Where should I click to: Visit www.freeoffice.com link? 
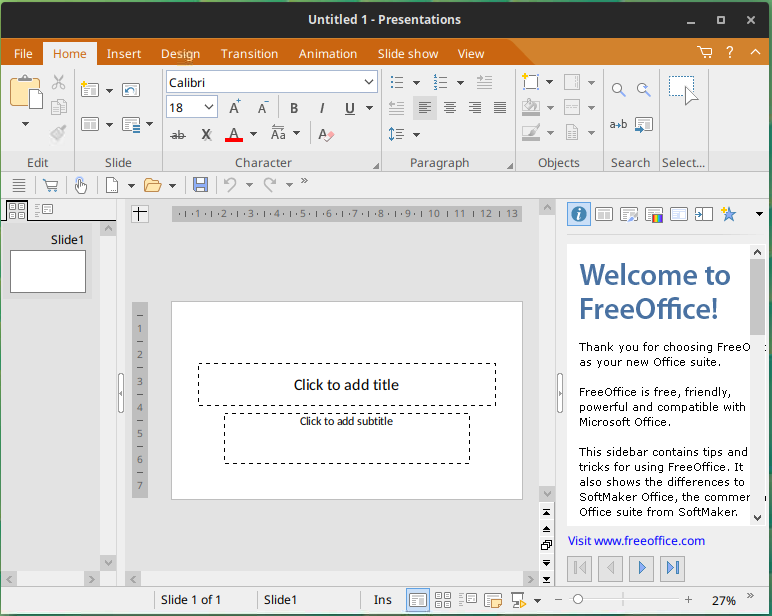pos(636,541)
